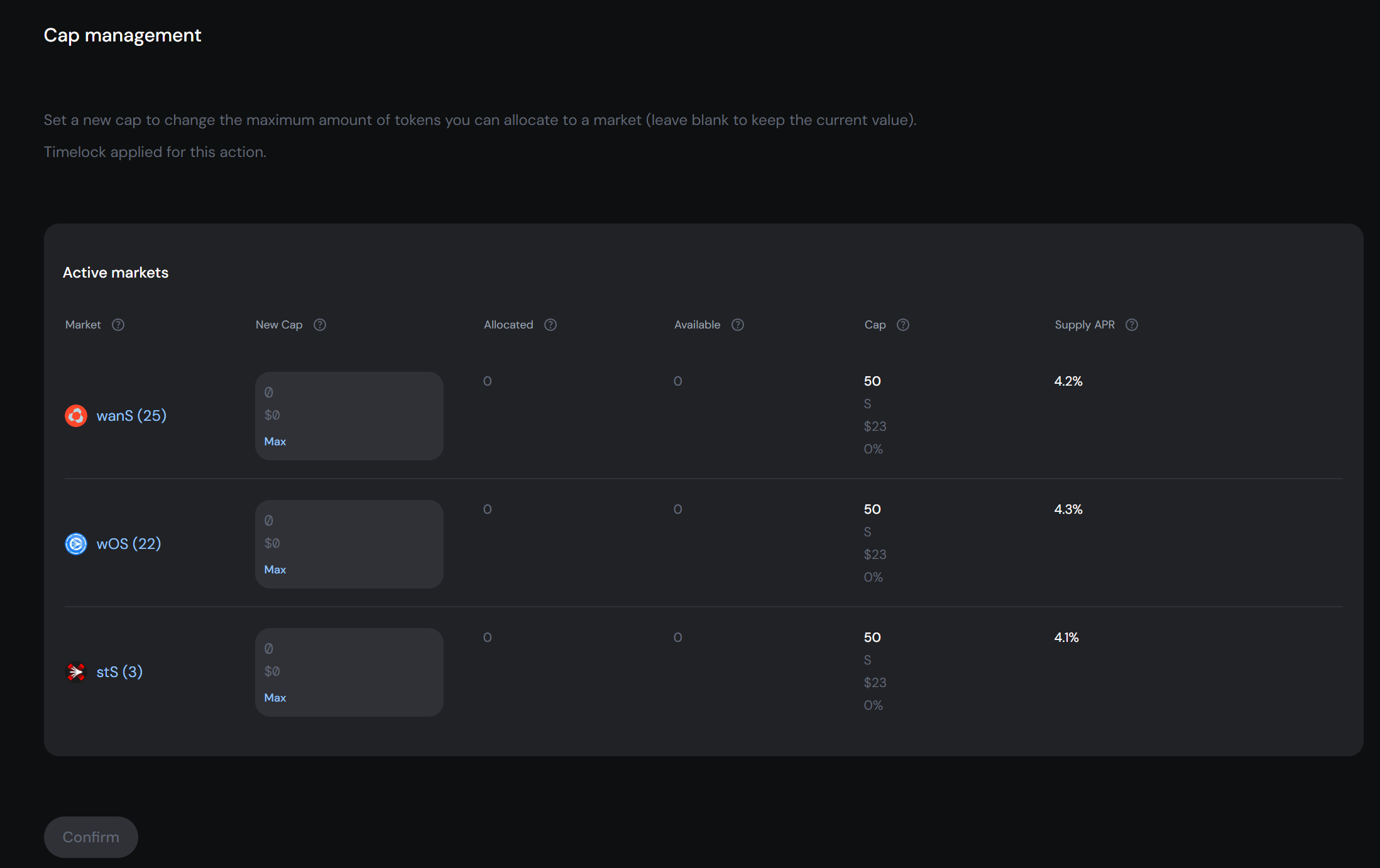
Task: Open the Available column help tooltip
Action: pyautogui.click(x=738, y=325)
